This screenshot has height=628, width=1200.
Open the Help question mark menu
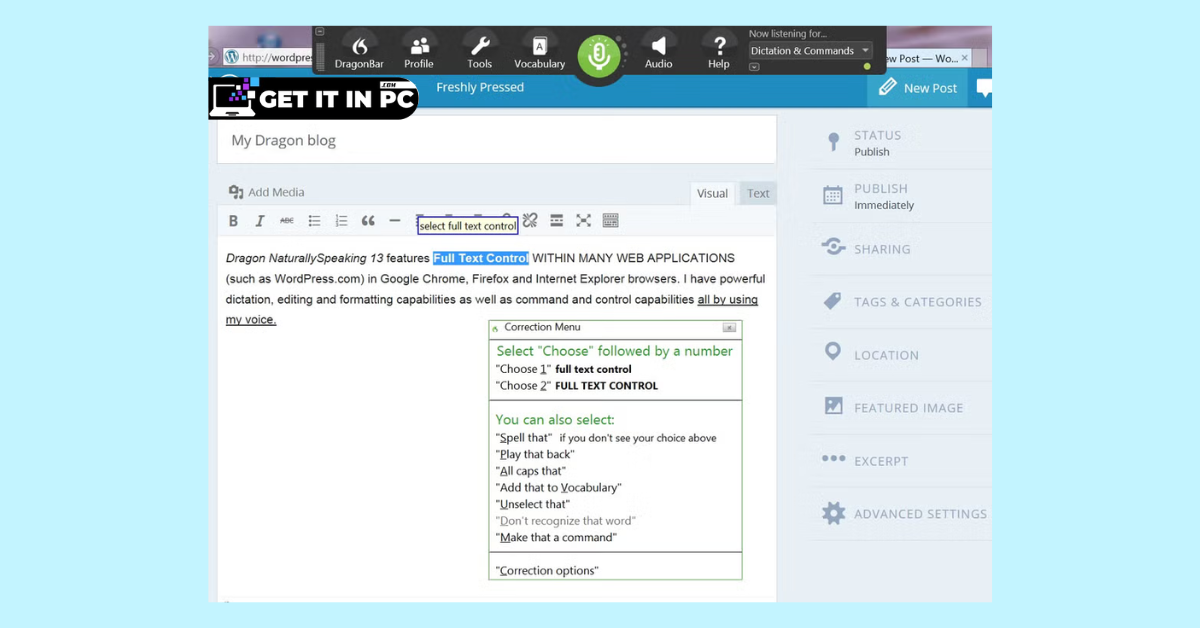pos(719,52)
